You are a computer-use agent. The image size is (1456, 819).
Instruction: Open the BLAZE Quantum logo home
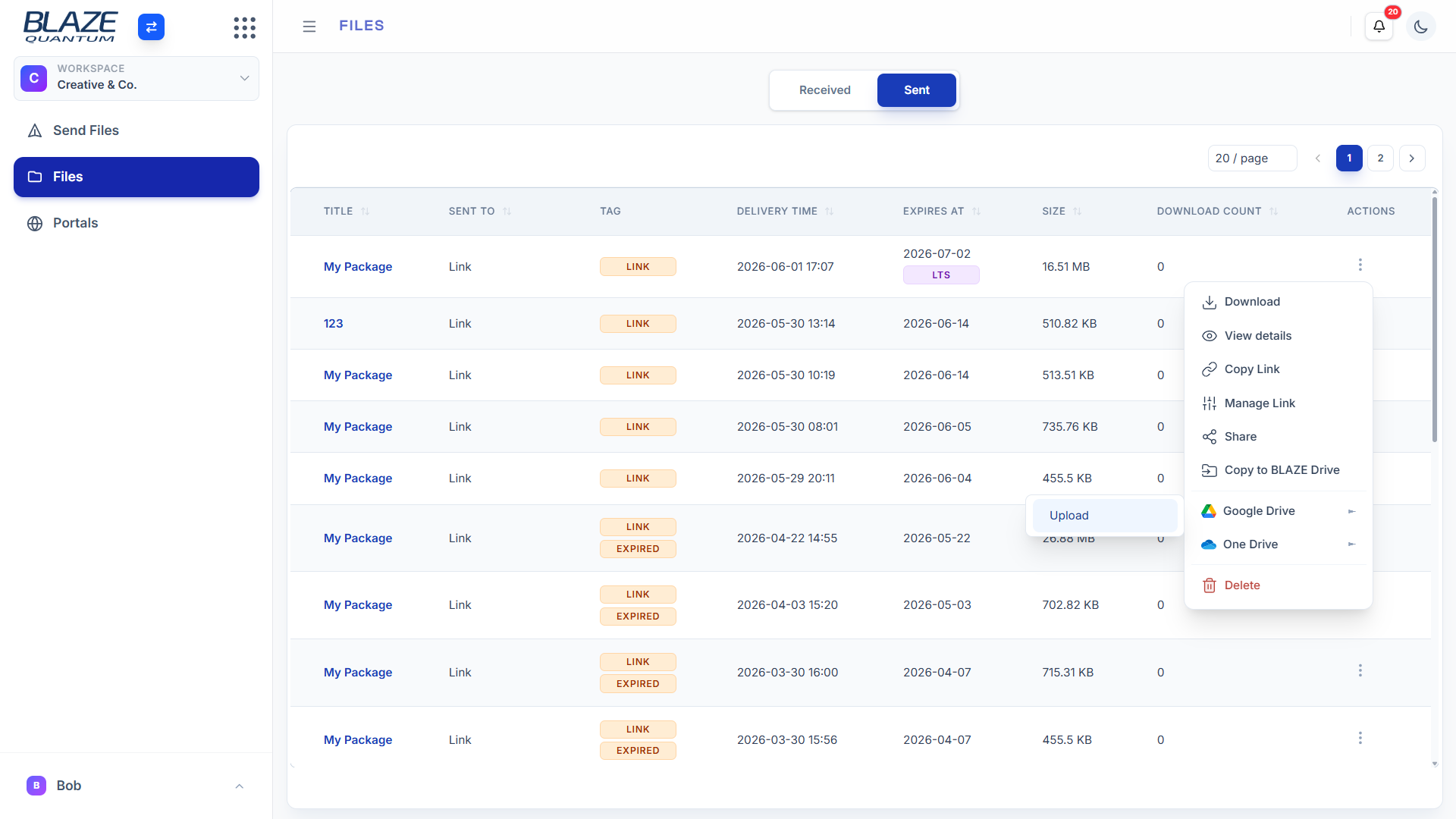tap(71, 27)
